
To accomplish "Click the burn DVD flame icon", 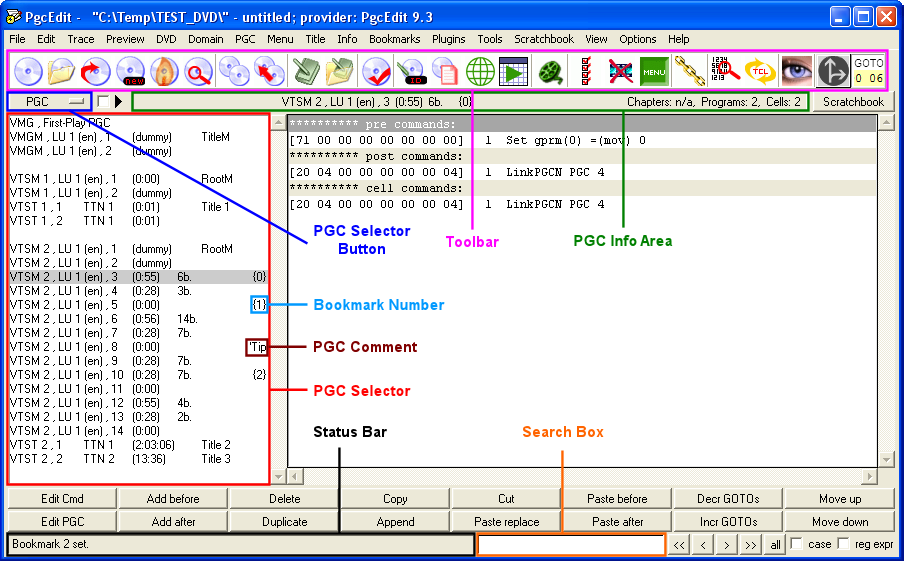I will [164, 71].
